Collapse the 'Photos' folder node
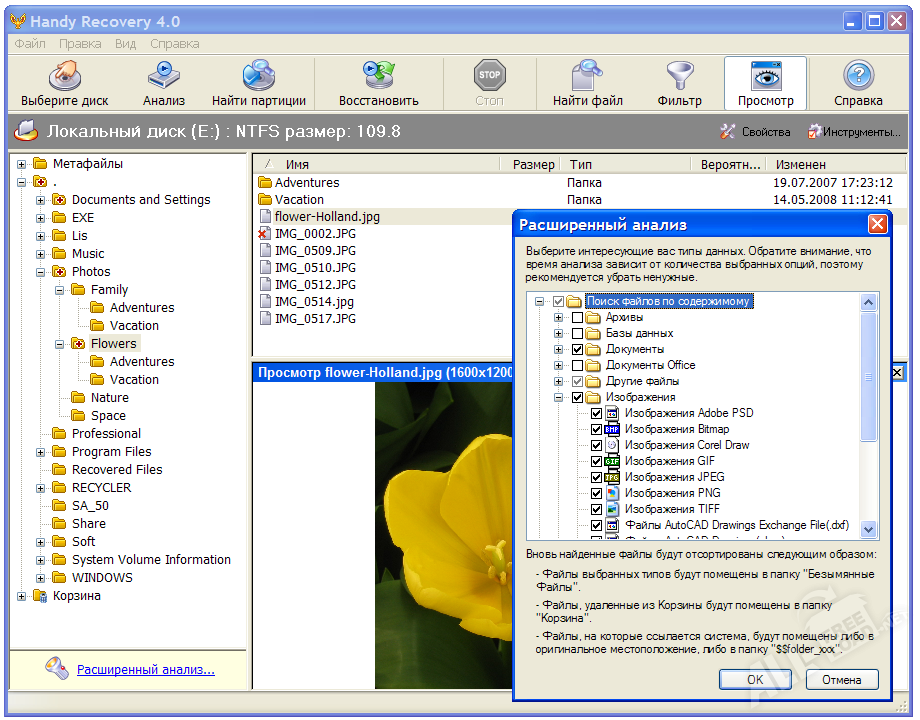This screenshot has width=920, height=720. [41, 272]
